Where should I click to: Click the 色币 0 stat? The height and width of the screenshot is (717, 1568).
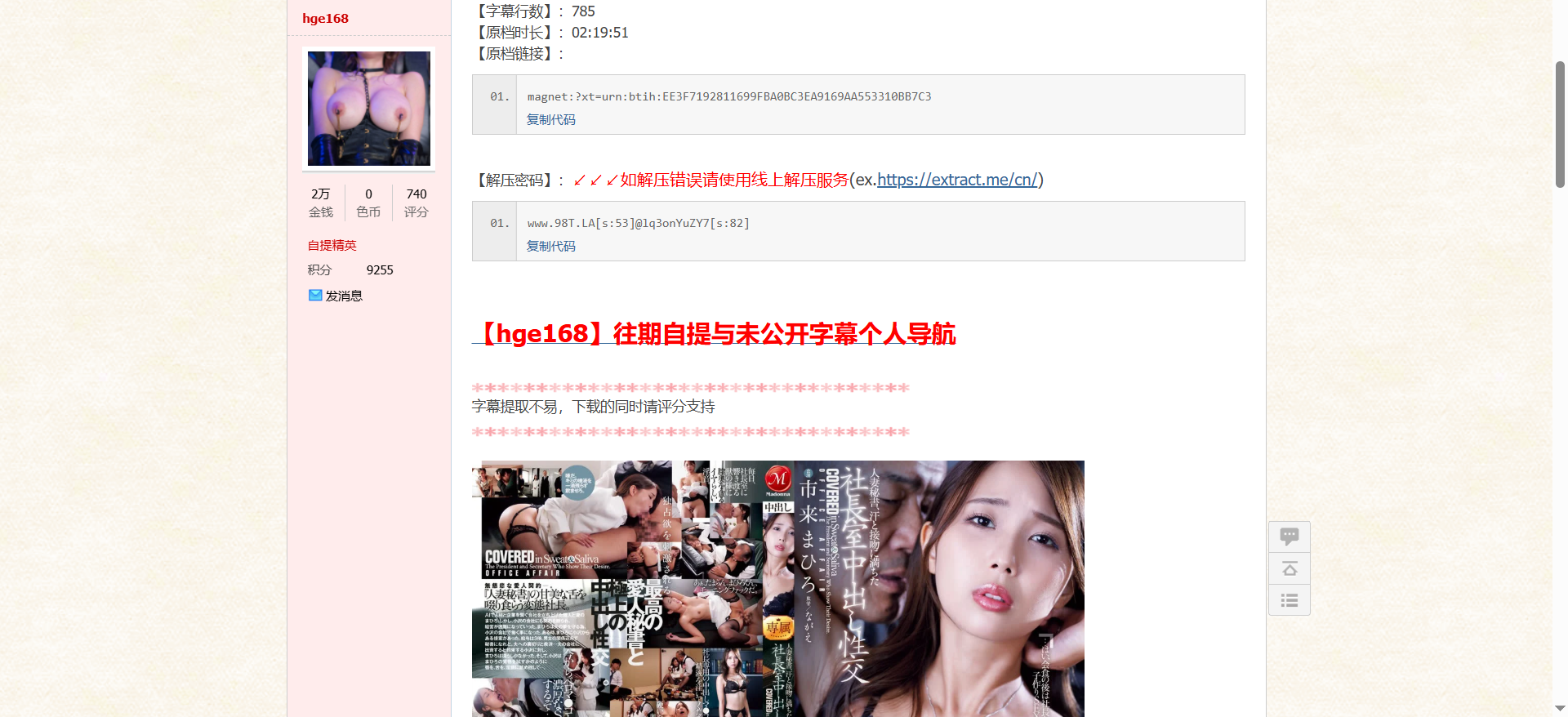point(369,203)
